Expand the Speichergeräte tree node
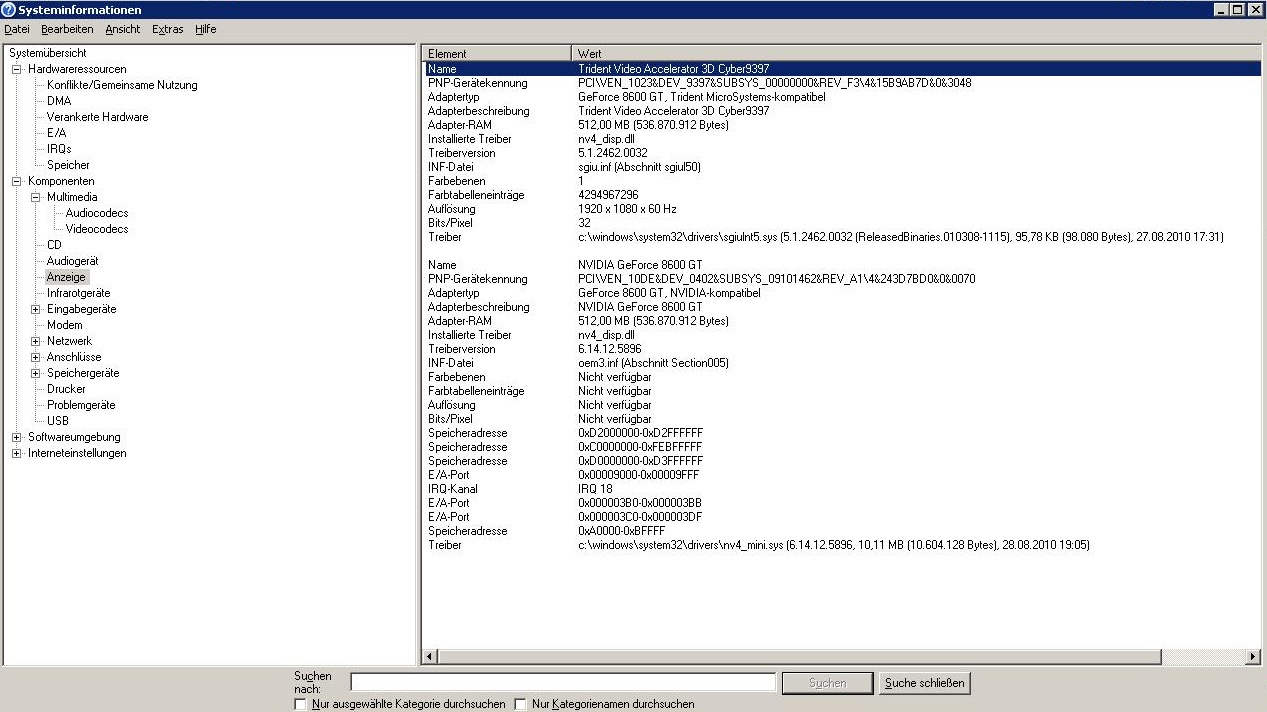Viewport: 1267px width, 712px height. (x=36, y=373)
